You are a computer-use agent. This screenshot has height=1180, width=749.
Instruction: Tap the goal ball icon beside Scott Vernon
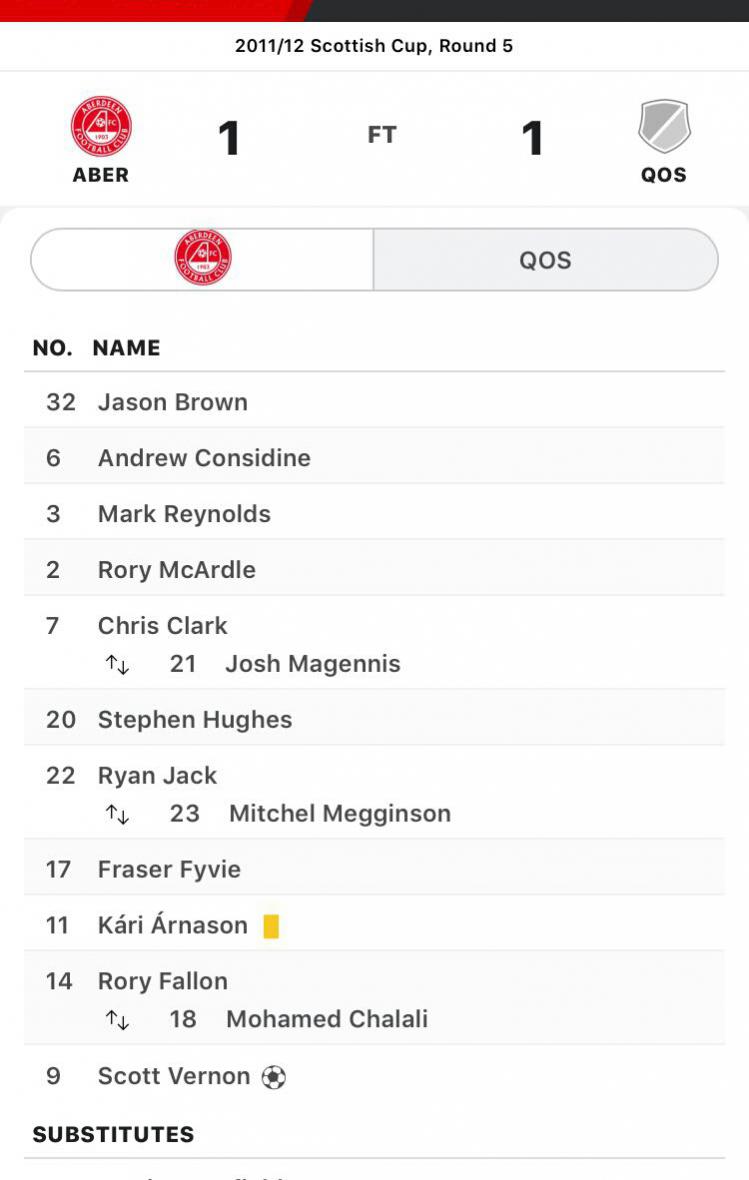pyautogui.click(x=273, y=1077)
